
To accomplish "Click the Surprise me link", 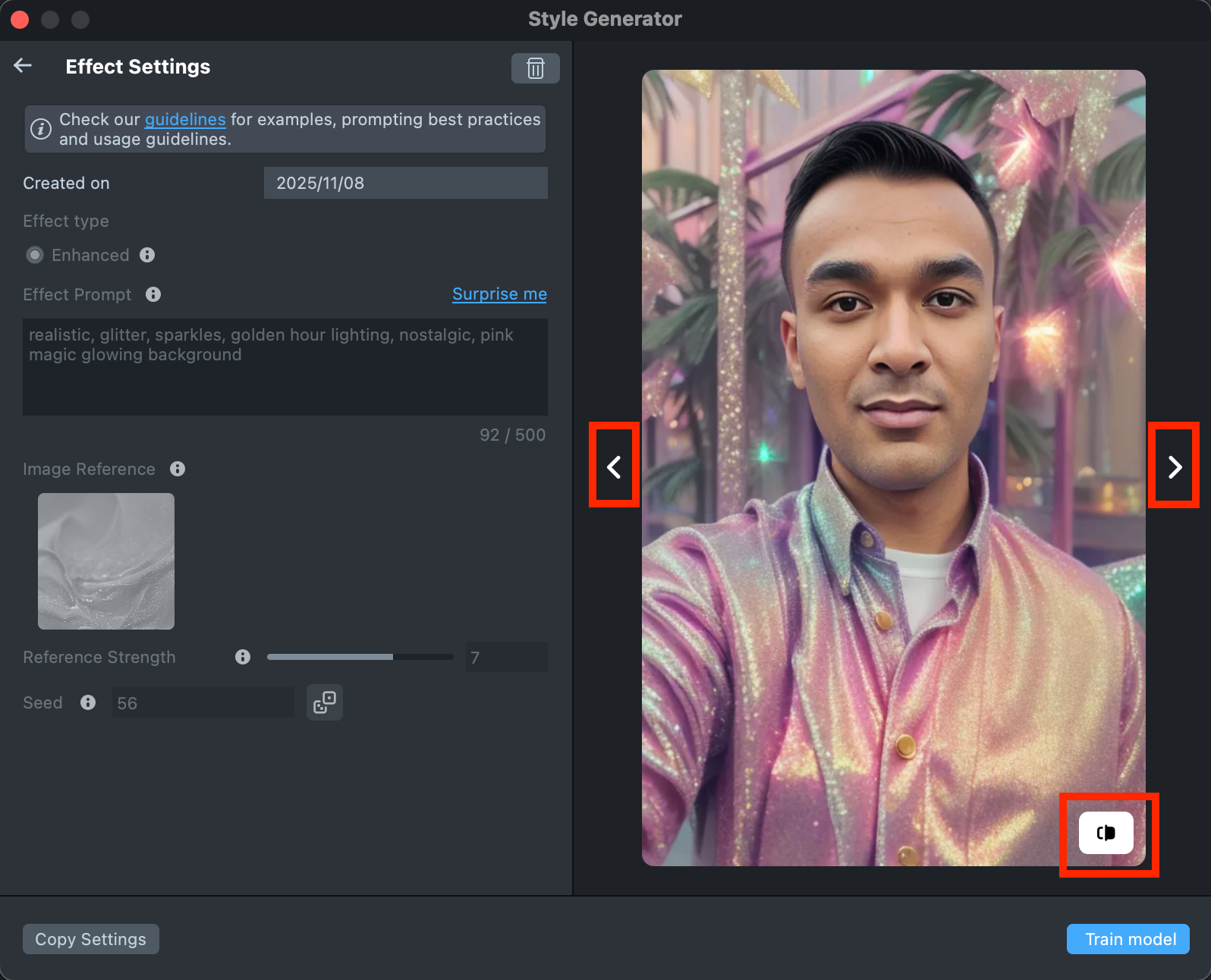I will click(499, 294).
